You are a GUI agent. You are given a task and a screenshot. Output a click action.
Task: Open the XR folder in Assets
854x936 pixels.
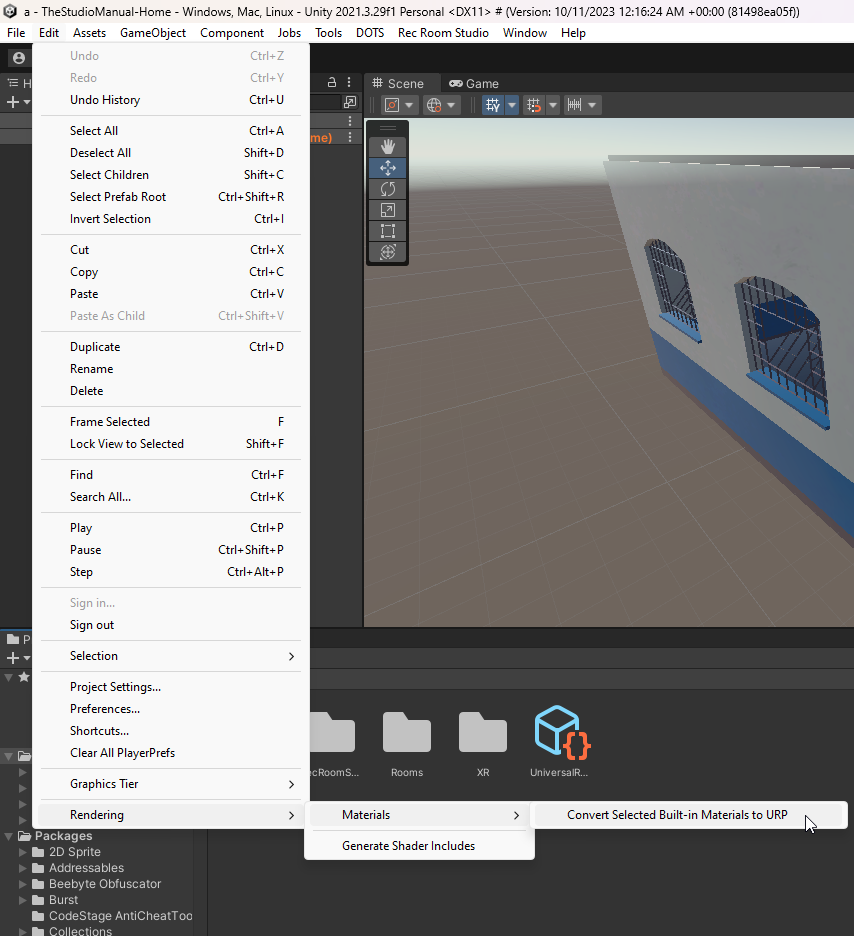pyautogui.click(x=482, y=735)
